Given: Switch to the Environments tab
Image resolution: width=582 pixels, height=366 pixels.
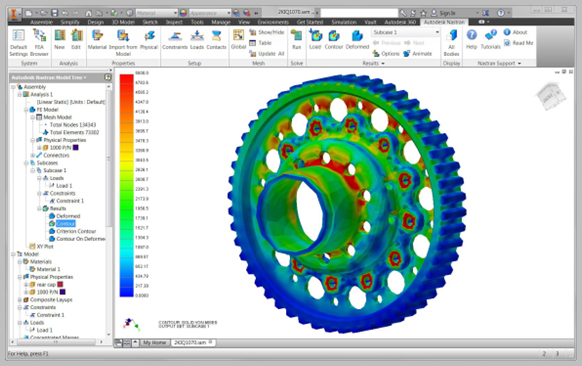Looking at the screenshot, I should (x=273, y=22).
